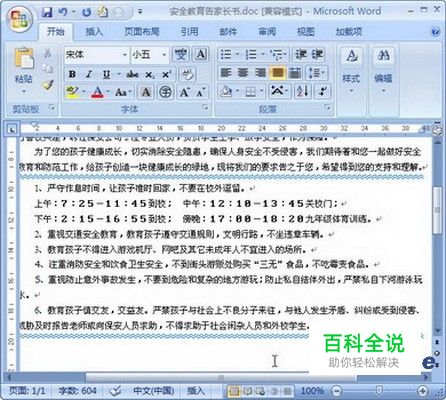Apply the red font color
This screenshot has width=446, height=400.
[x=98, y=92]
